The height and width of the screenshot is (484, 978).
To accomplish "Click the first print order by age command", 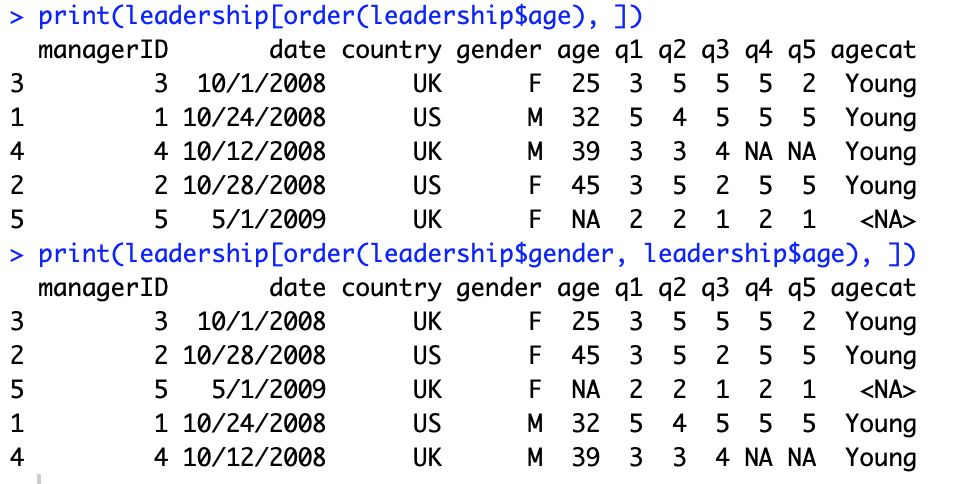I will point(340,16).
